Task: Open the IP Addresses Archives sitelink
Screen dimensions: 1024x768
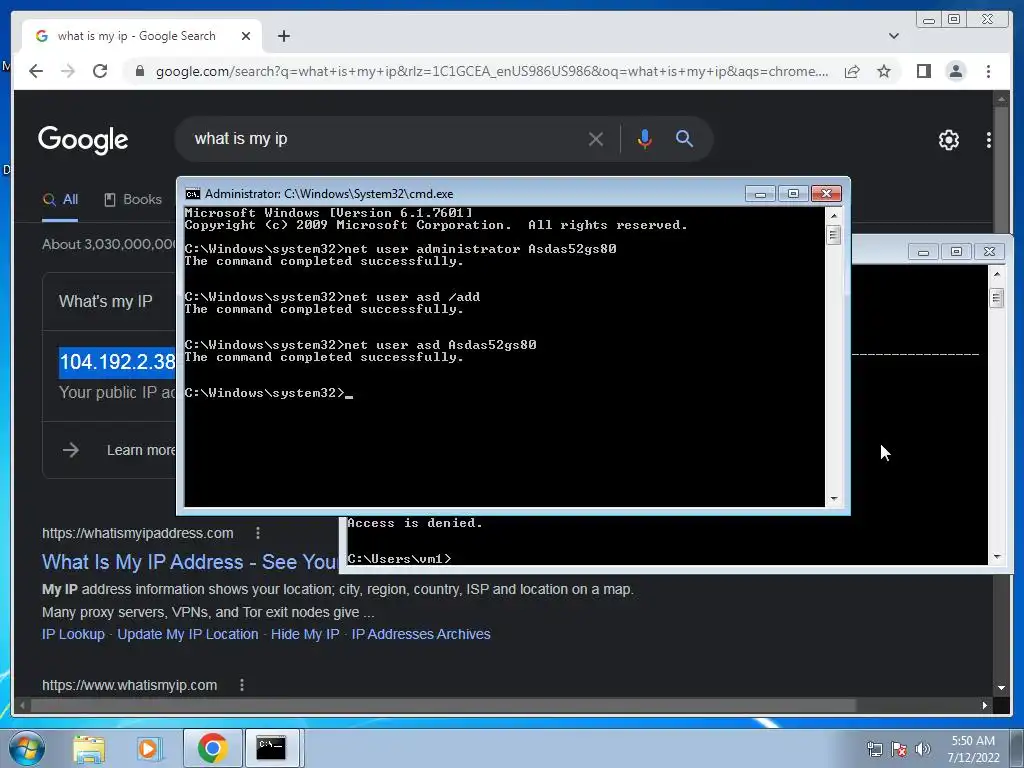Action: (421, 634)
